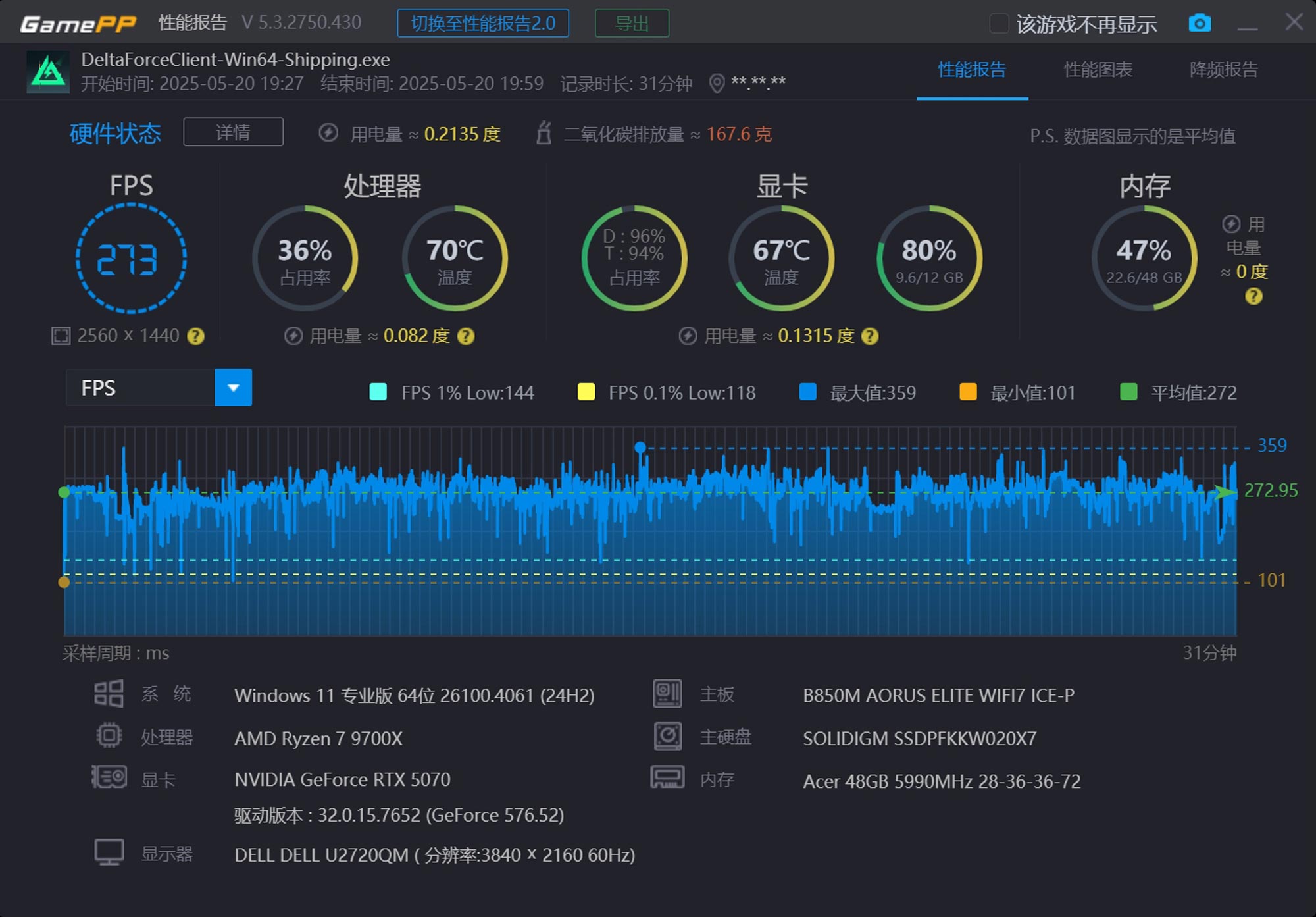Click the 系统 Windows grid icon
This screenshot has height=917, width=1316.
[109, 694]
